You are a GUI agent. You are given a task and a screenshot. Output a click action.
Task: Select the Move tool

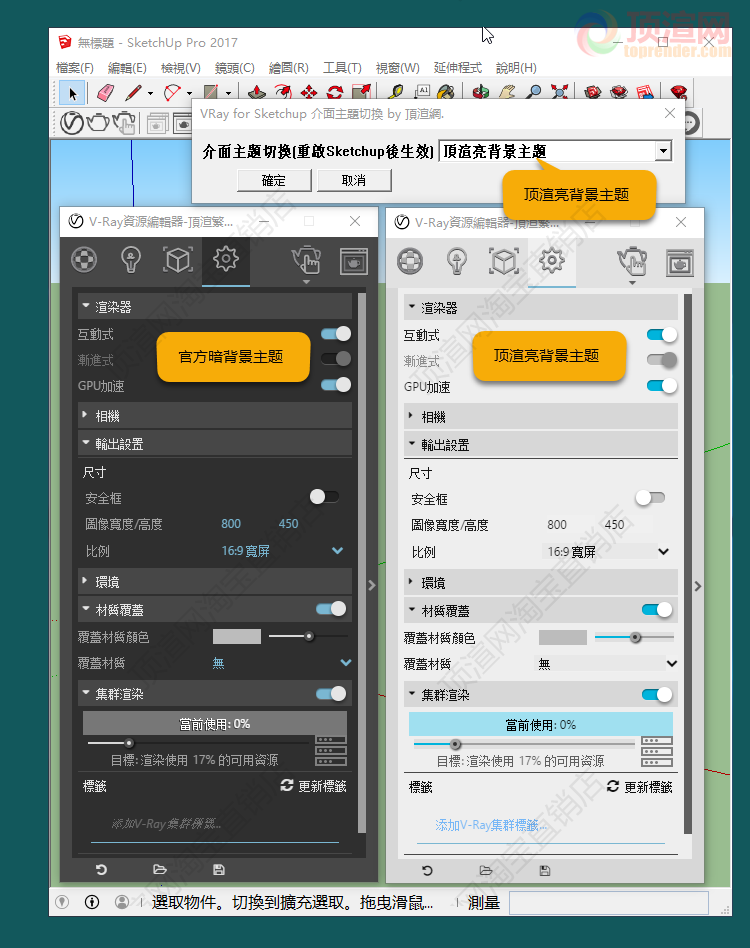pos(309,93)
